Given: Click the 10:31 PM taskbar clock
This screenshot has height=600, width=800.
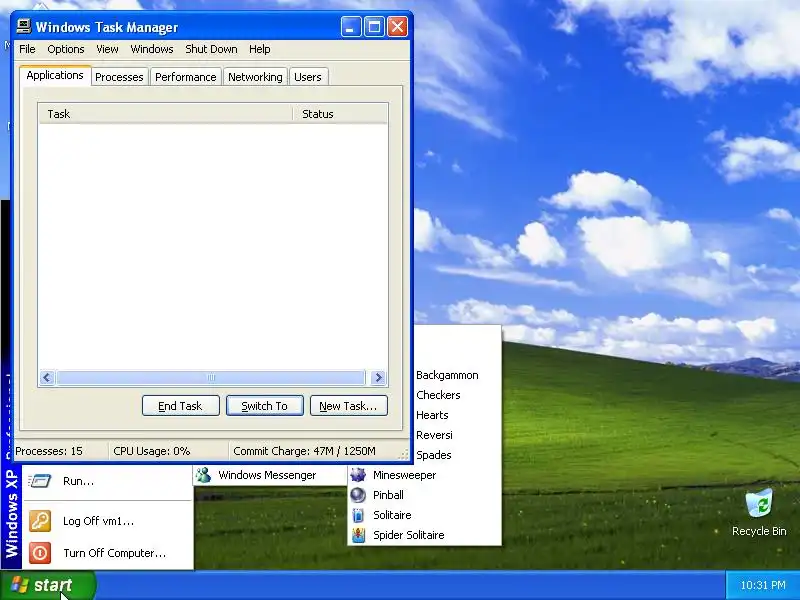Looking at the screenshot, I should tap(763, 585).
